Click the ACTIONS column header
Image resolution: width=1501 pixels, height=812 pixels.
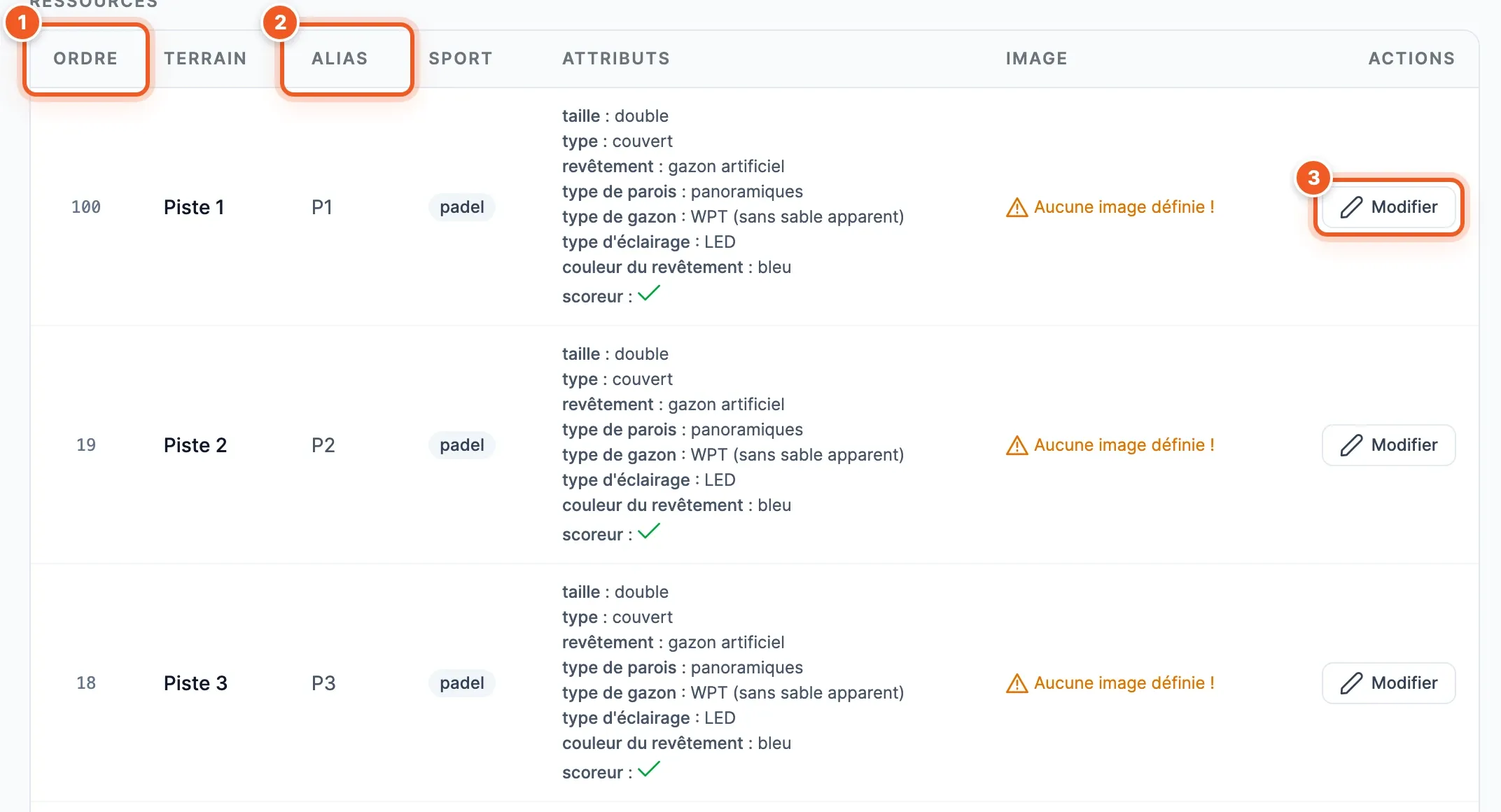pyautogui.click(x=1411, y=59)
